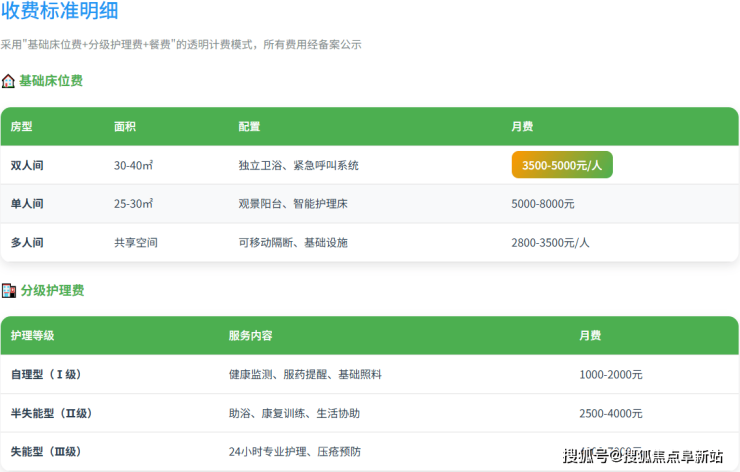
Task: Click the 配置 column header
Action: [249, 127]
